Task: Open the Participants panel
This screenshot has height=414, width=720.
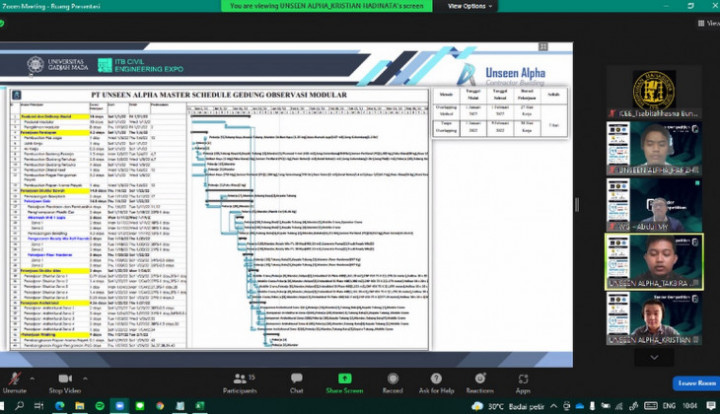Action: (240, 381)
